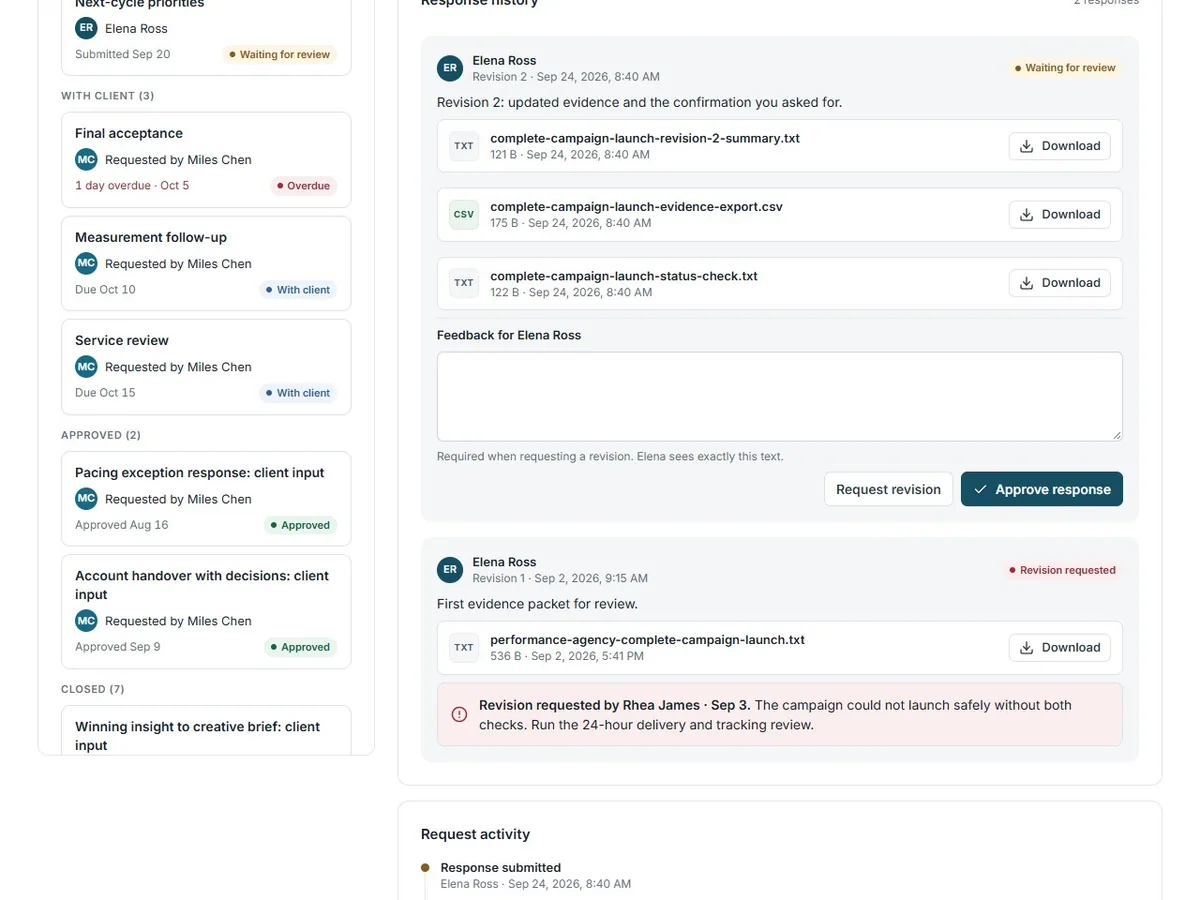1200x900 pixels.
Task: Click With client badge on Measurement follow-up
Action: (297, 290)
